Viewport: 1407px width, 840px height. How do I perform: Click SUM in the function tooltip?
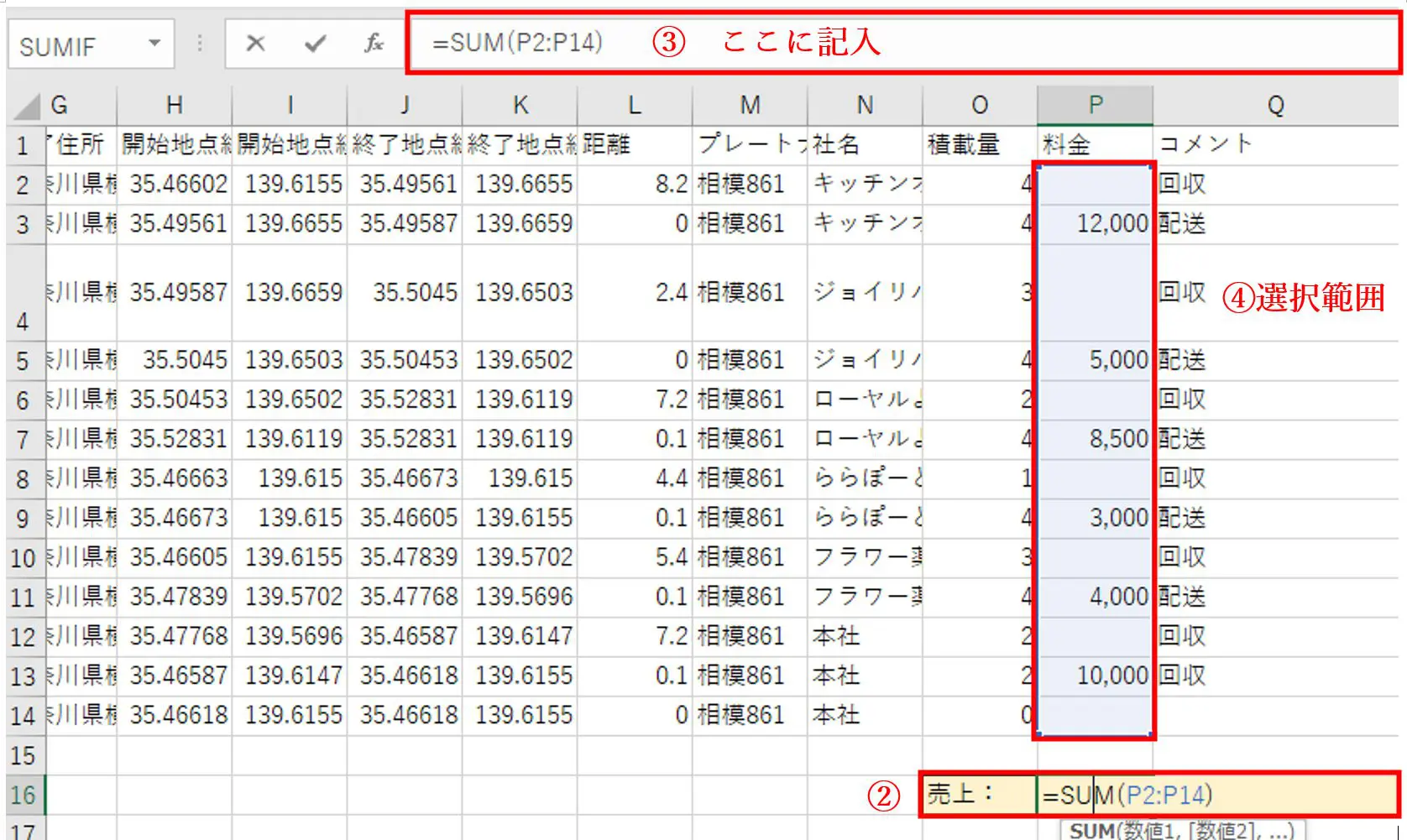click(x=1093, y=831)
